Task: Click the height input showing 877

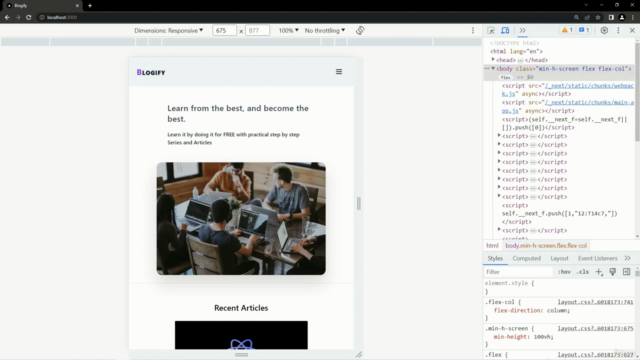Action: (258, 31)
